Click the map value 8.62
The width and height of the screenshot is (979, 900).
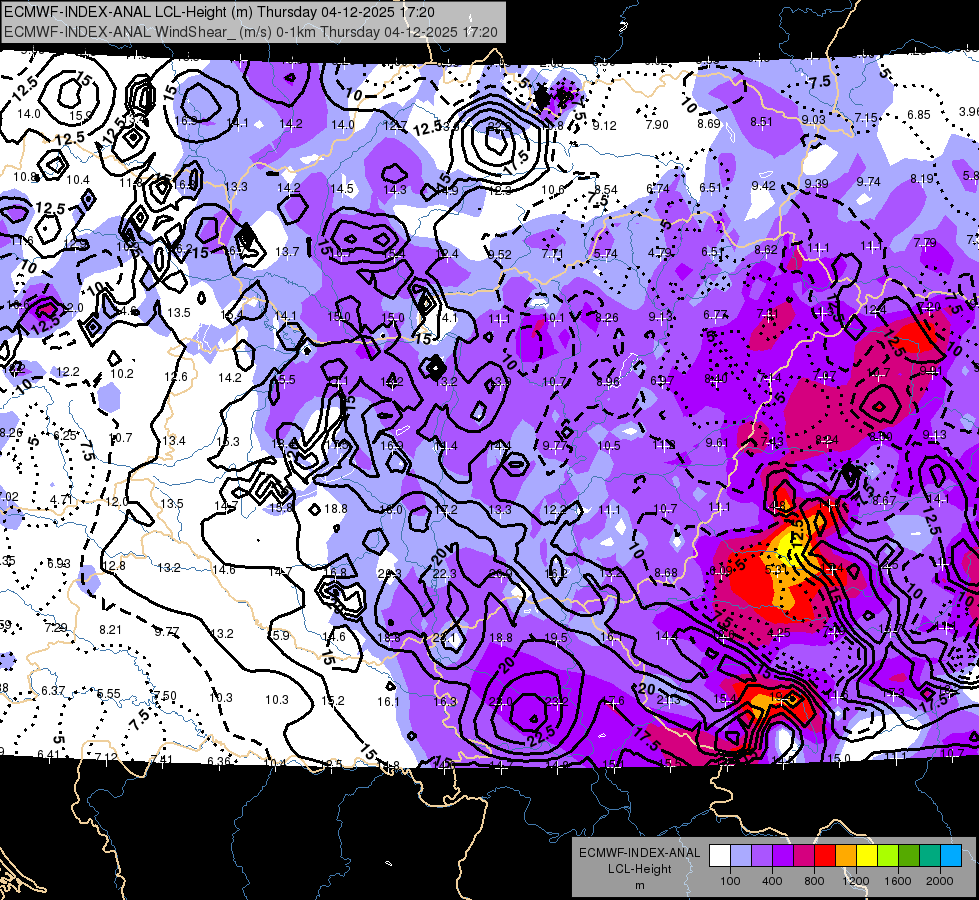(765, 250)
